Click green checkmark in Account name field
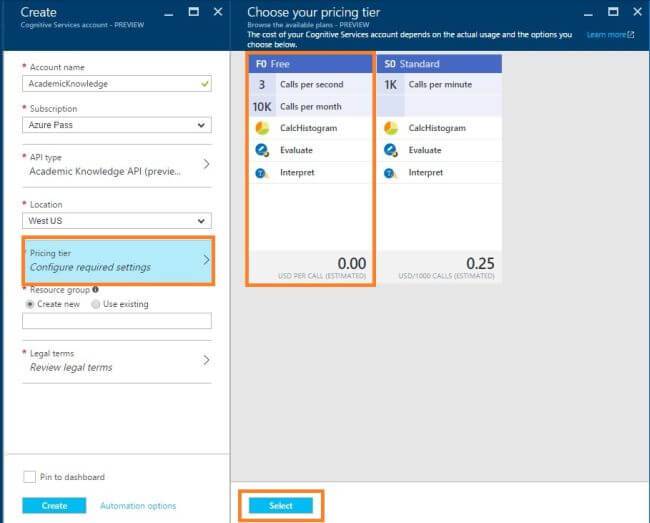 204,84
